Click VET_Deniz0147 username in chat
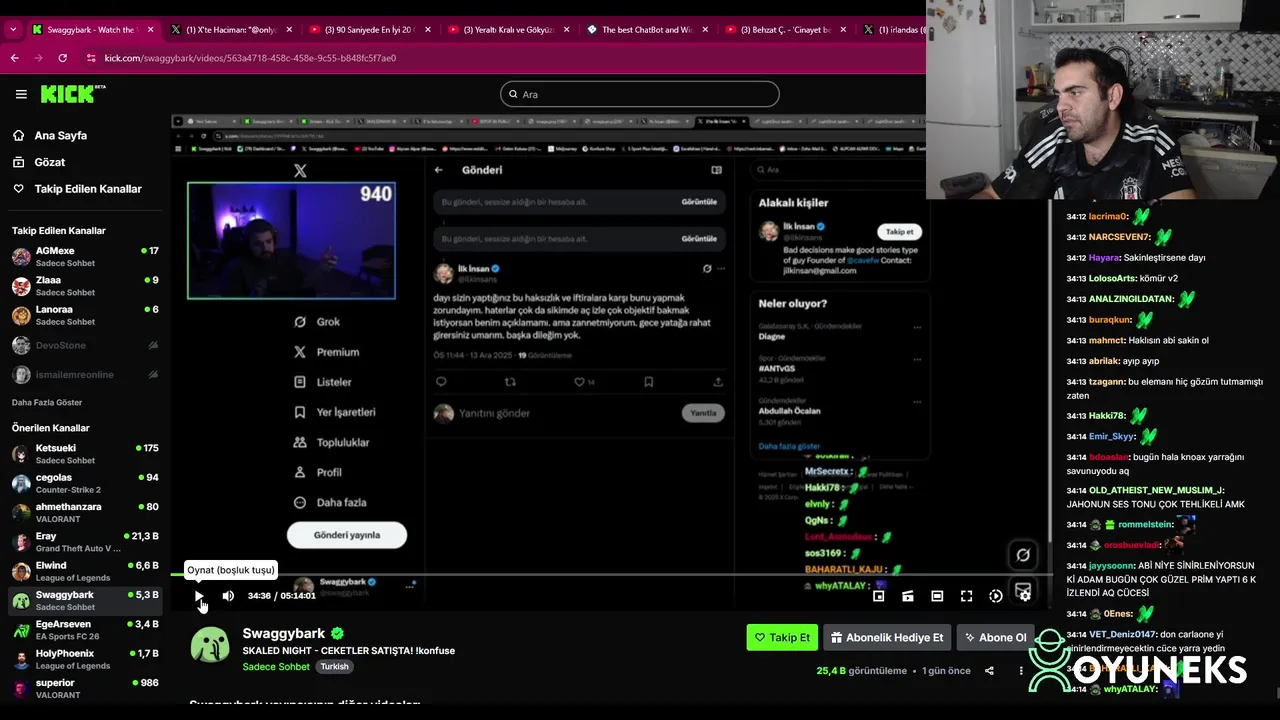Screen dimensions: 1280x720 coord(1122,634)
